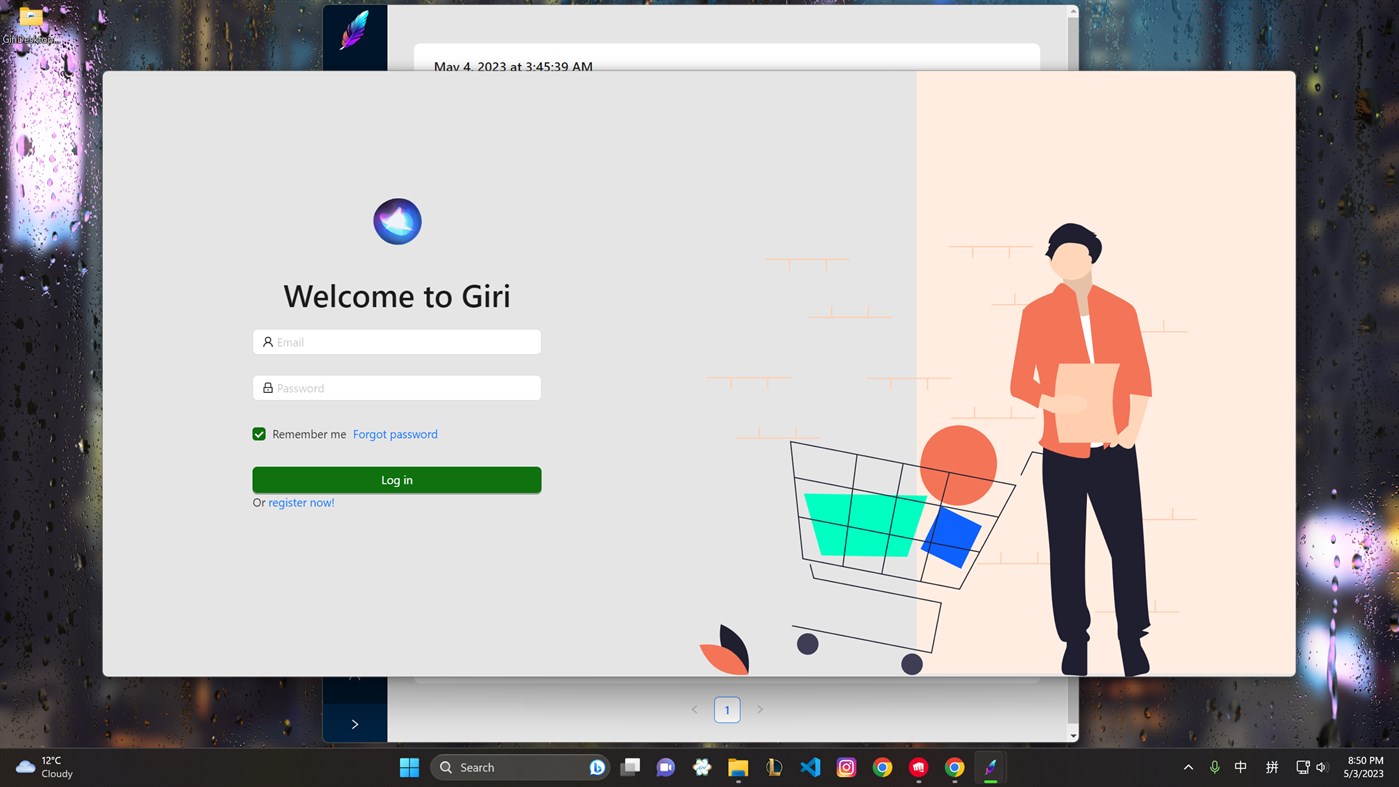The height and width of the screenshot is (787, 1399).
Task: Open the first Chrome taskbar icon
Action: [882, 767]
